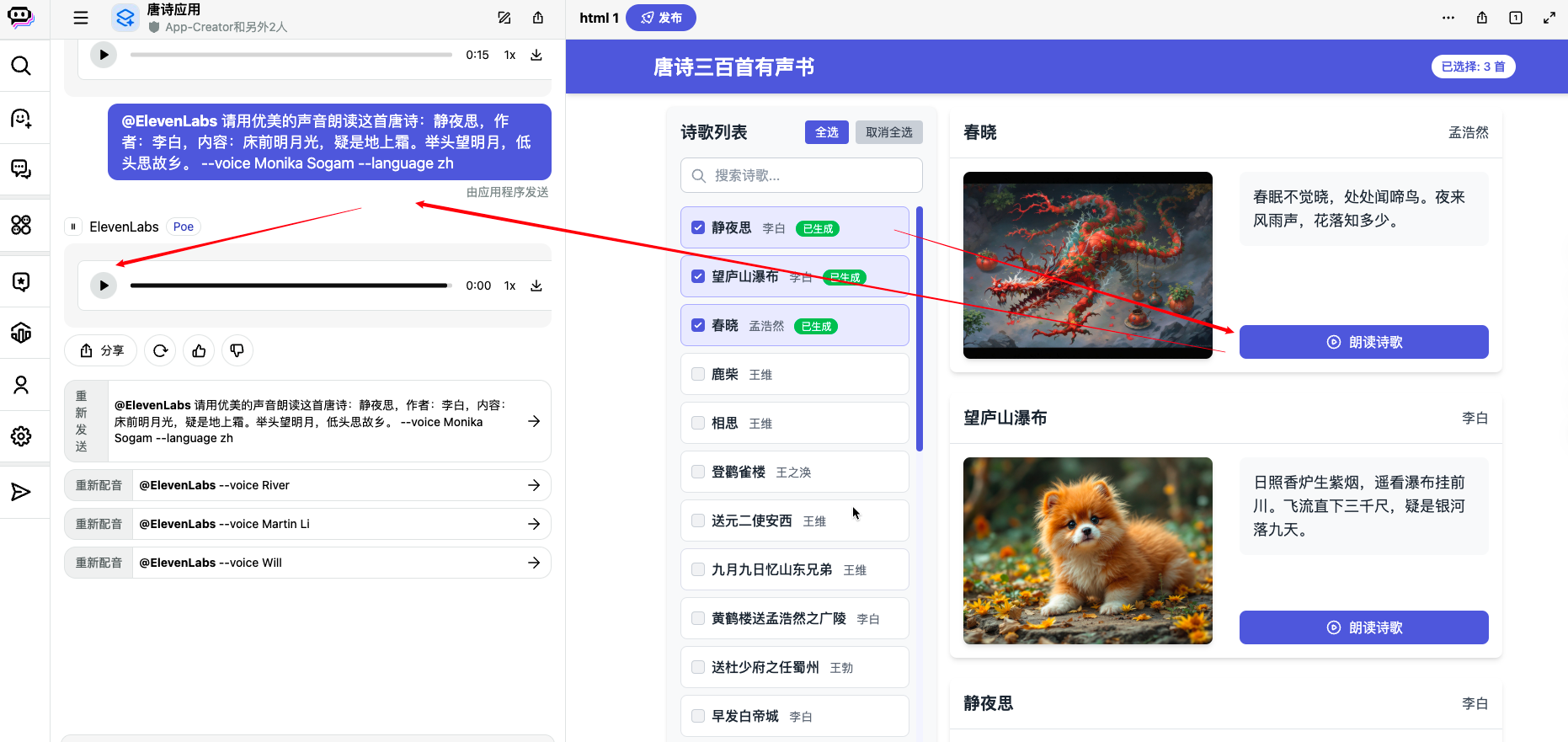Play the 0:00 ElevenLabs audio clip
This screenshot has width=1568, height=742.
(104, 286)
